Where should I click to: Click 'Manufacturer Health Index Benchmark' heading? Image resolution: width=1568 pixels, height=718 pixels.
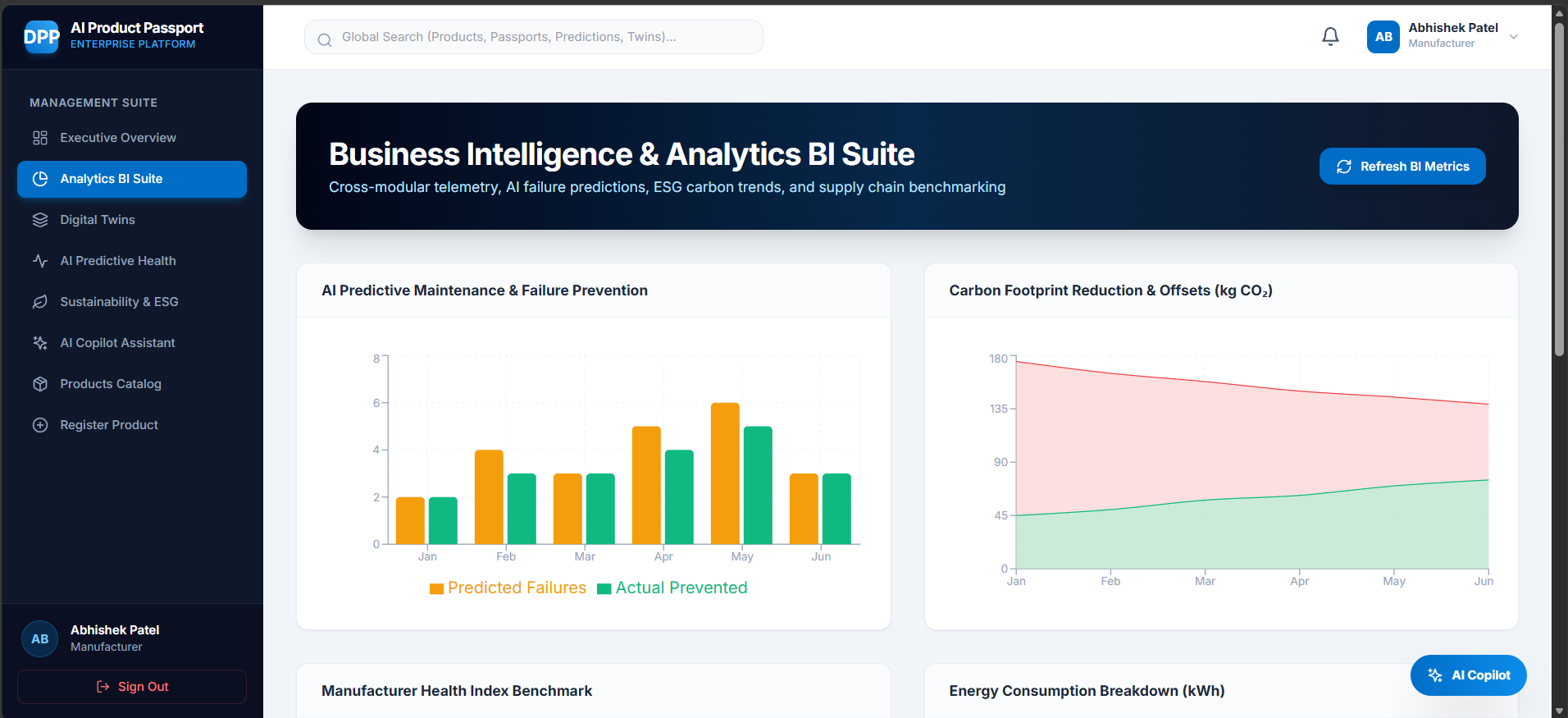tap(457, 691)
